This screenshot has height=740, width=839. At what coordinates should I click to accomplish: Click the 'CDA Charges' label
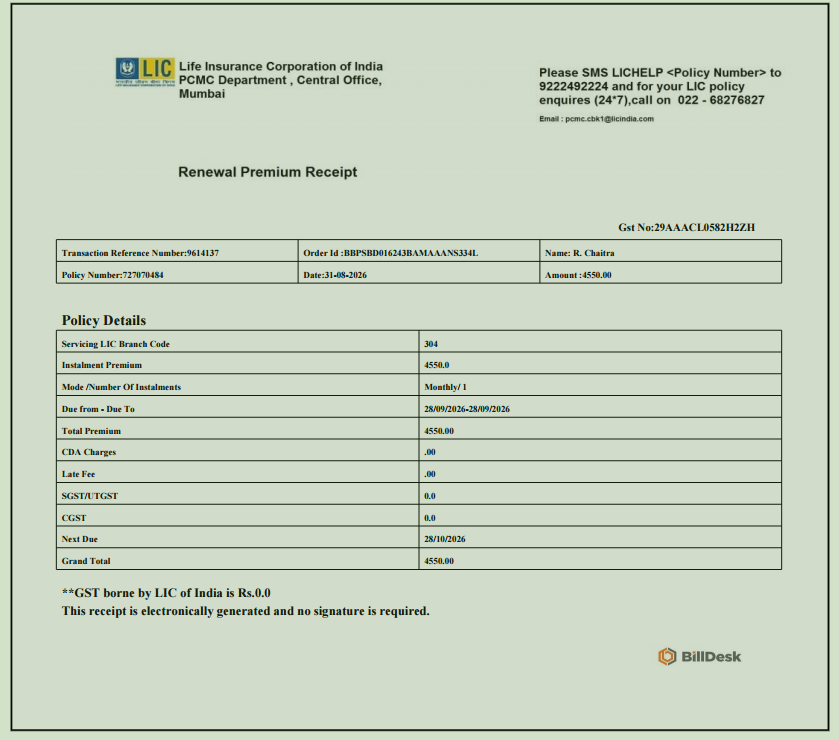[89, 452]
